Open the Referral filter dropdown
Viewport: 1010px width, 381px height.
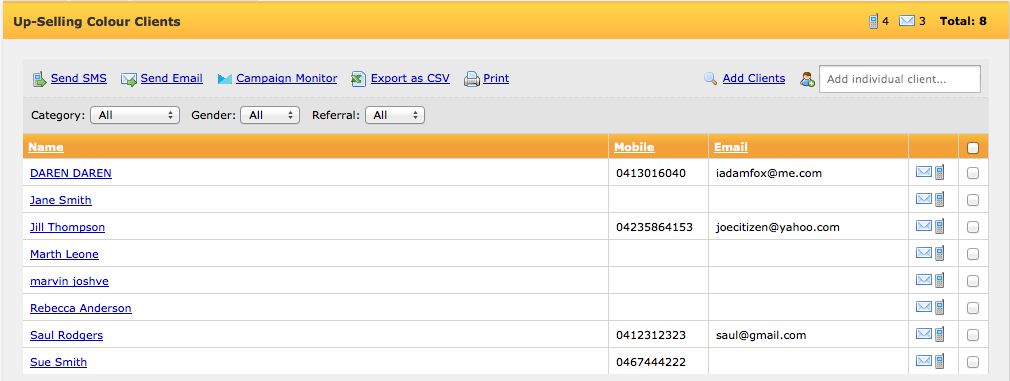pos(394,115)
